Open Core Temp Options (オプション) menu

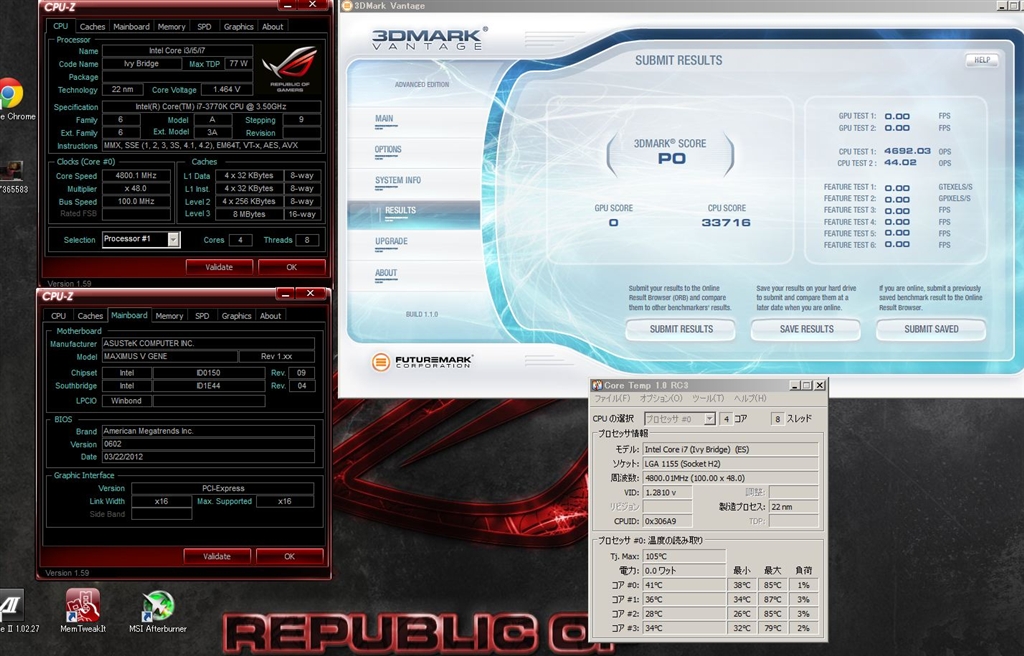661,399
